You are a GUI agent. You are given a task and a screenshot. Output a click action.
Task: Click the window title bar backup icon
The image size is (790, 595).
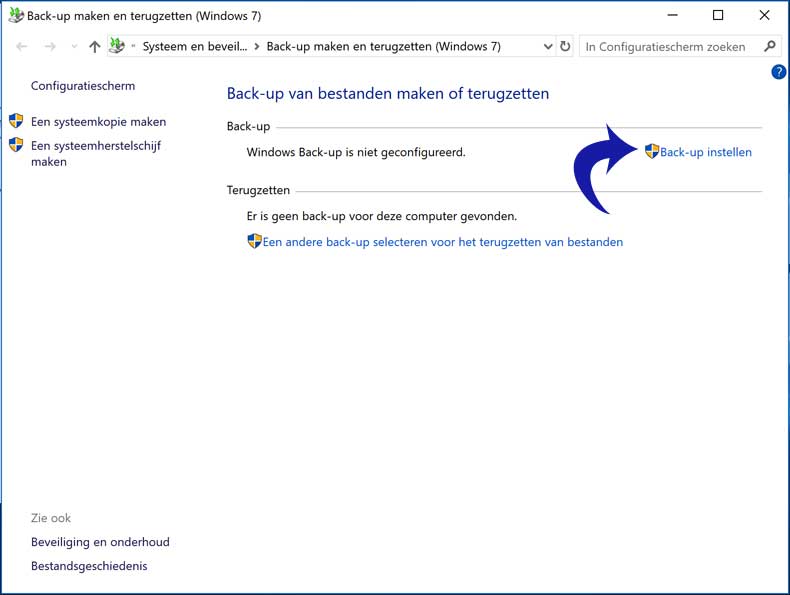point(16,15)
